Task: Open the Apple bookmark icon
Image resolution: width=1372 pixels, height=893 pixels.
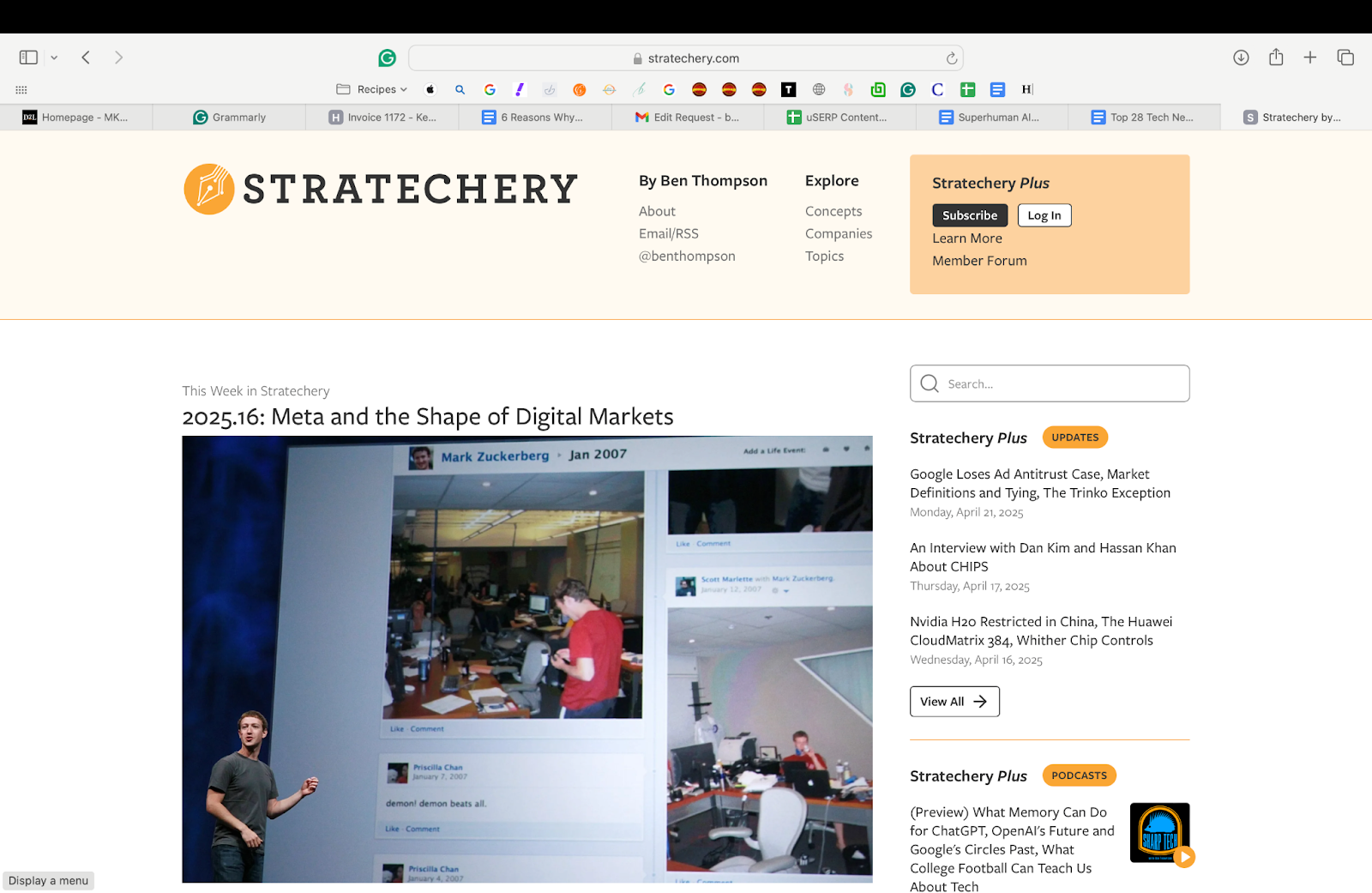Action: pos(430,89)
